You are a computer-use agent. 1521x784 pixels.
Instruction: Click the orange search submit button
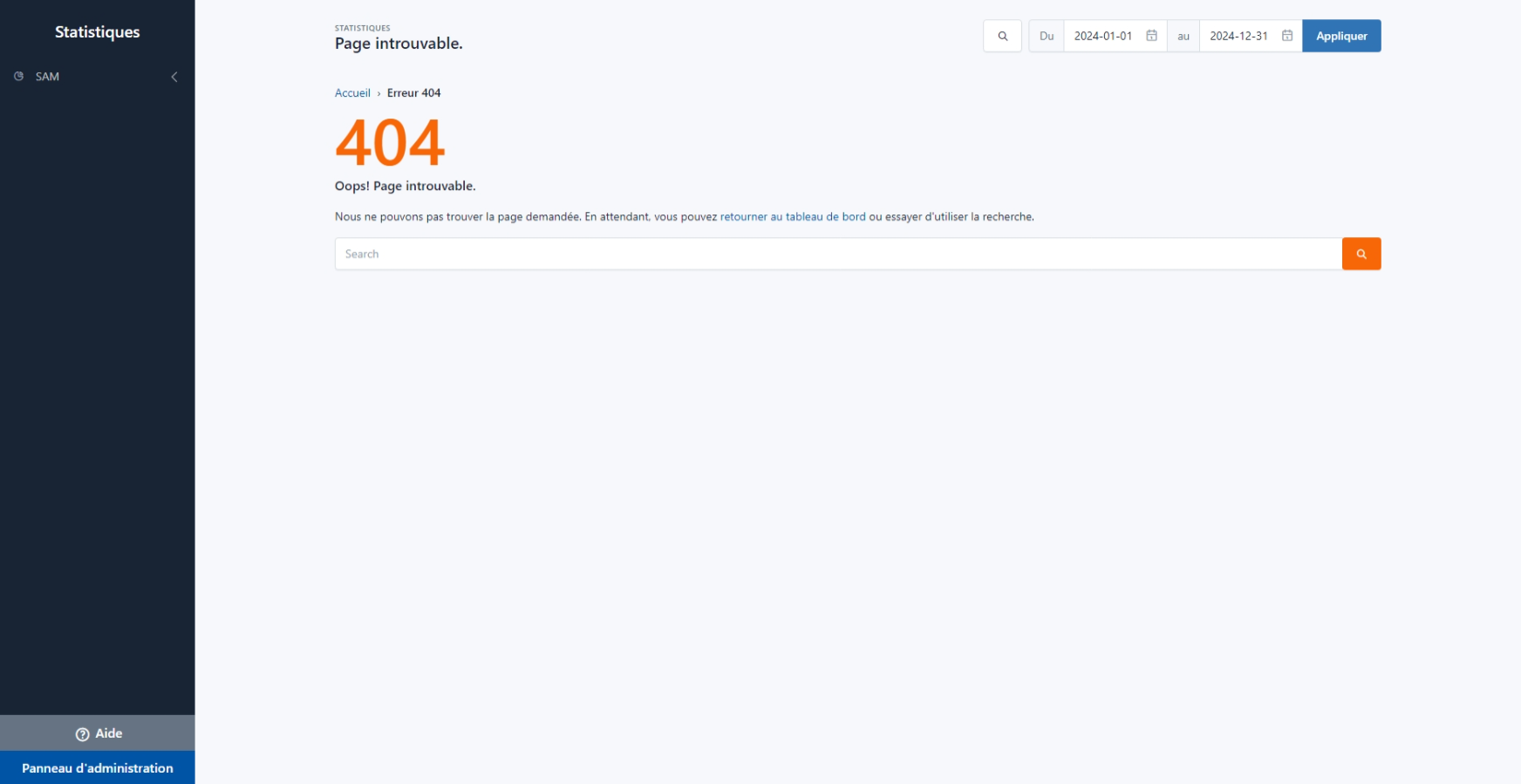[x=1361, y=254]
